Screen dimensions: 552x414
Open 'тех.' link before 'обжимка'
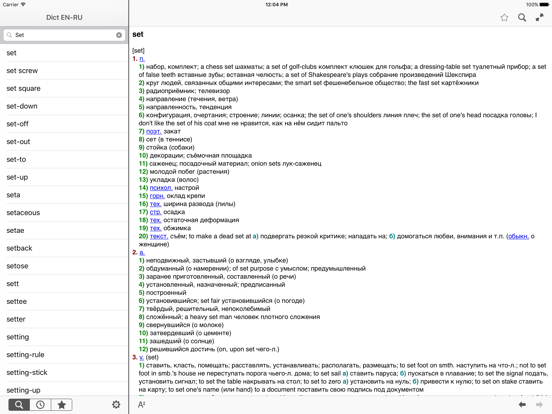155,228
